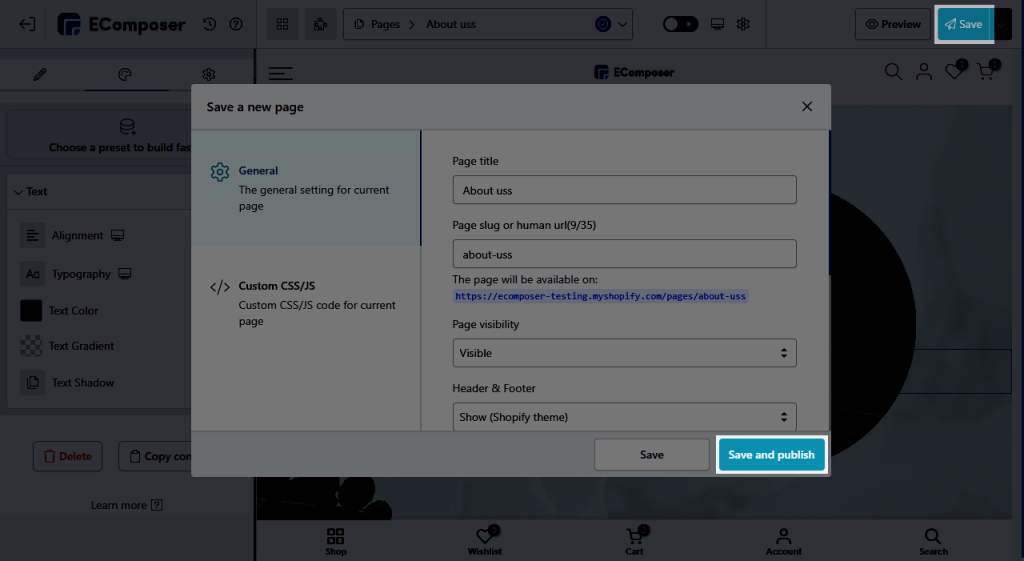
Task: Expand arrow next to top Save button
Action: [1002, 24]
